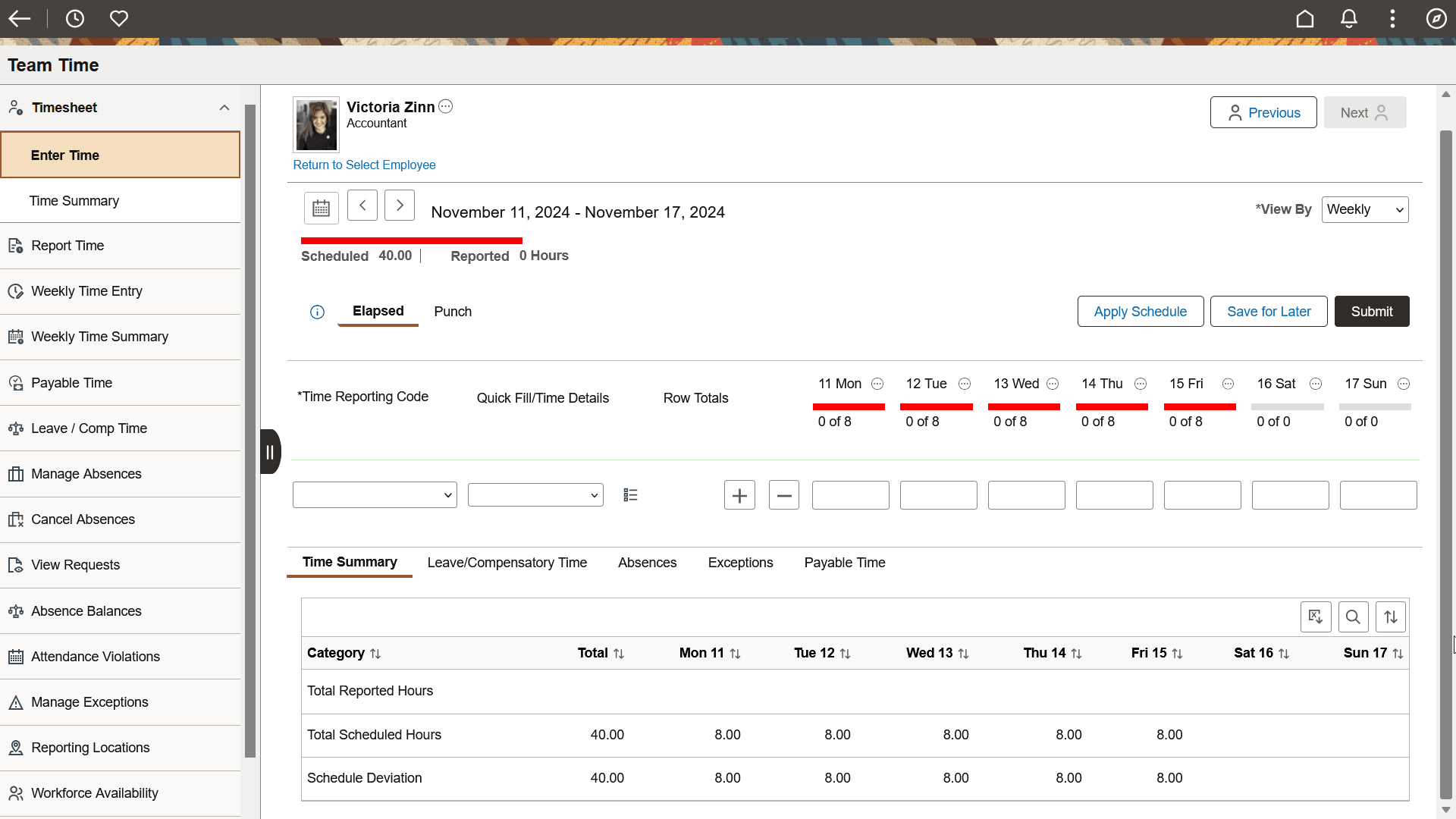Open the grid search icon

(1353, 617)
